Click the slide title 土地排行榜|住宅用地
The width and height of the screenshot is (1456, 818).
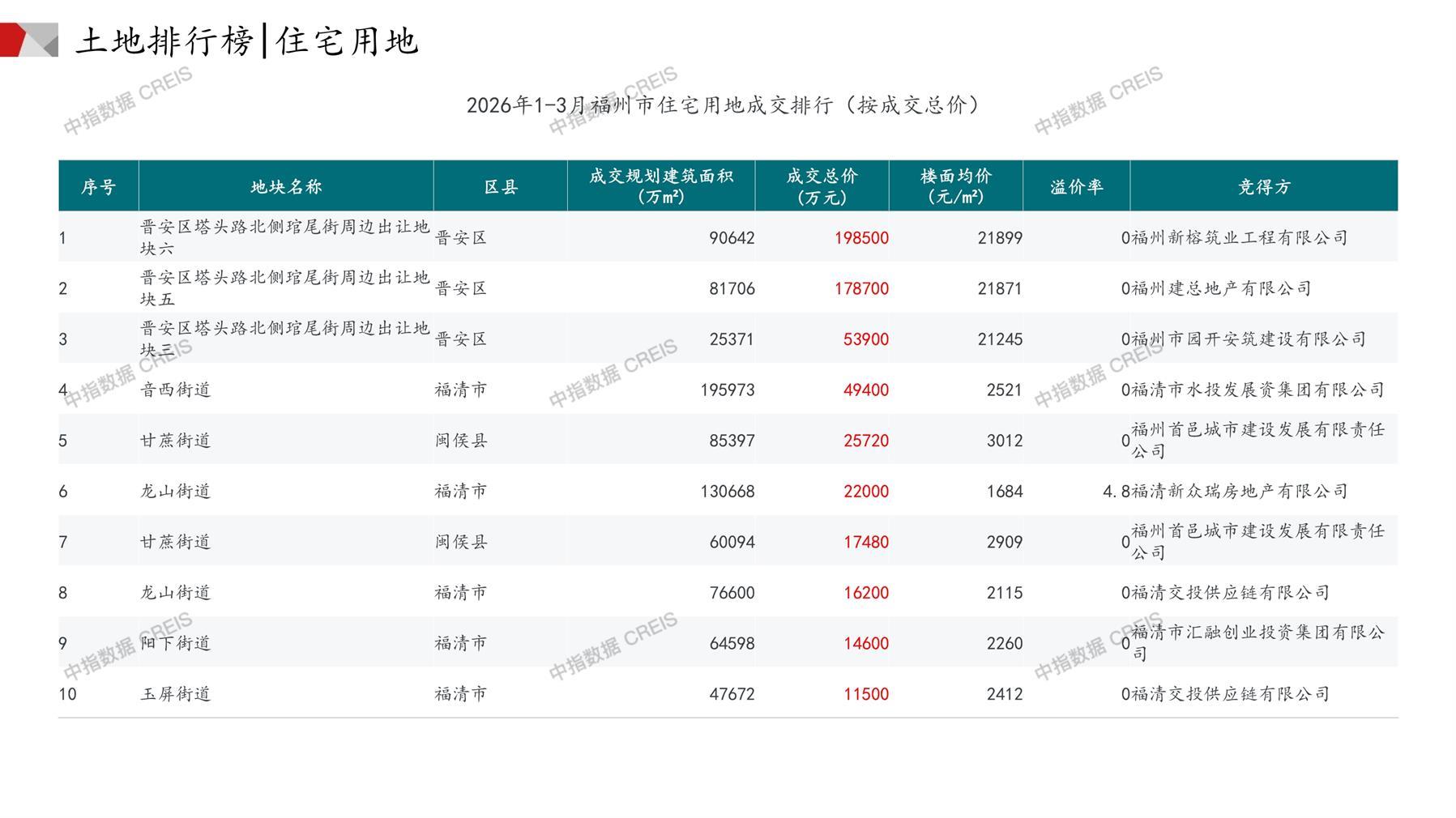[246, 40]
